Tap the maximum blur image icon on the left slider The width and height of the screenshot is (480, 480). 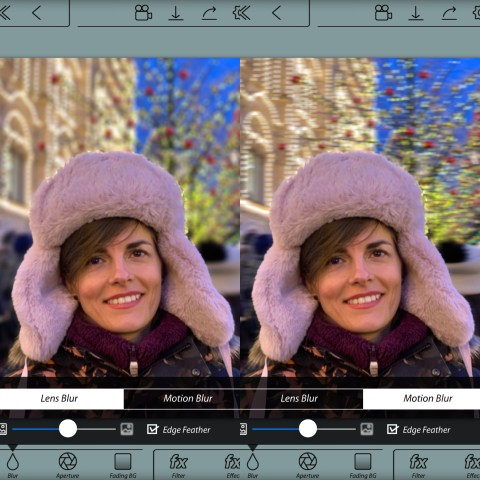127,429
